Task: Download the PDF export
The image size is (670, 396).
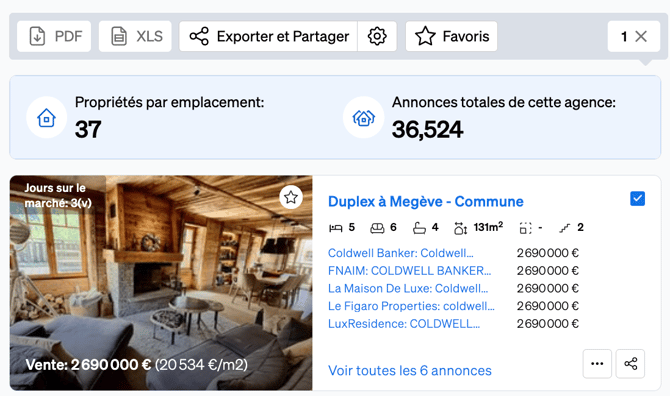Action: (x=54, y=36)
